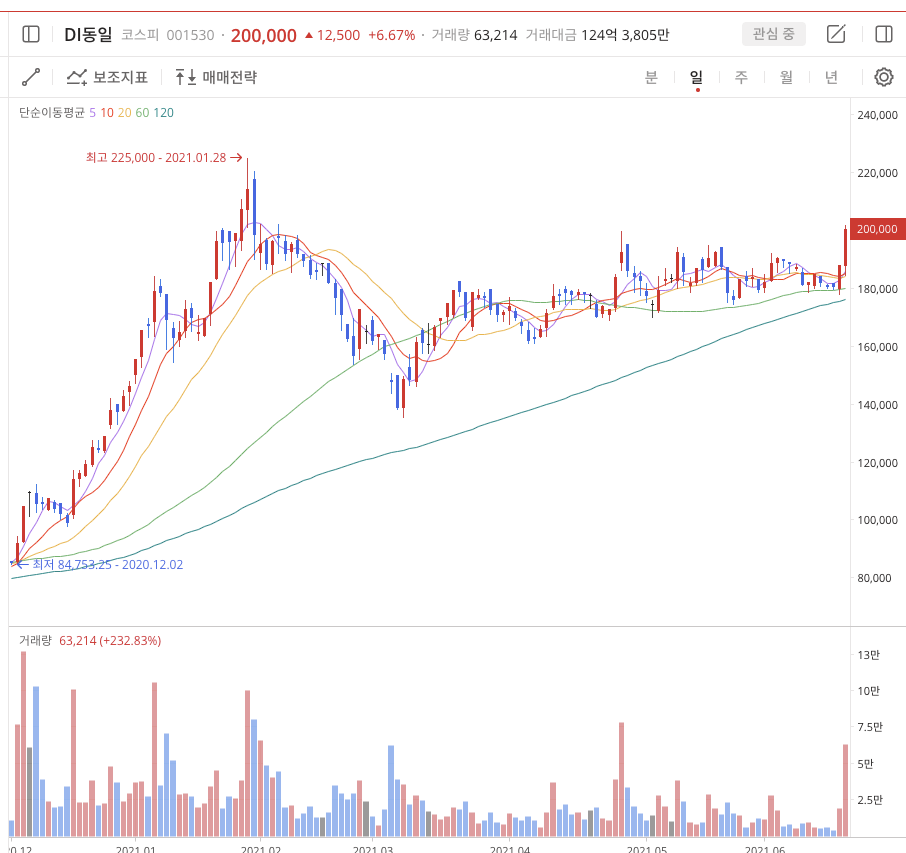The width and height of the screenshot is (906, 853).
Task: Click the current price 200,000 in header
Action: click(263, 35)
